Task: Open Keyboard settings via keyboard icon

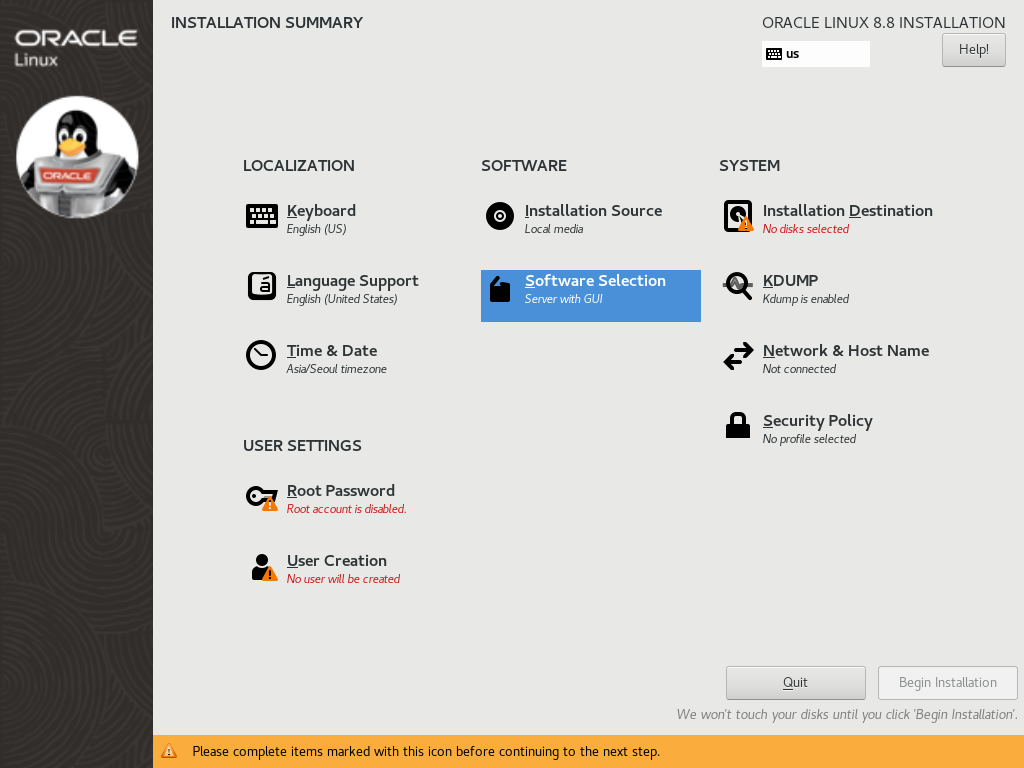Action: pos(262,216)
